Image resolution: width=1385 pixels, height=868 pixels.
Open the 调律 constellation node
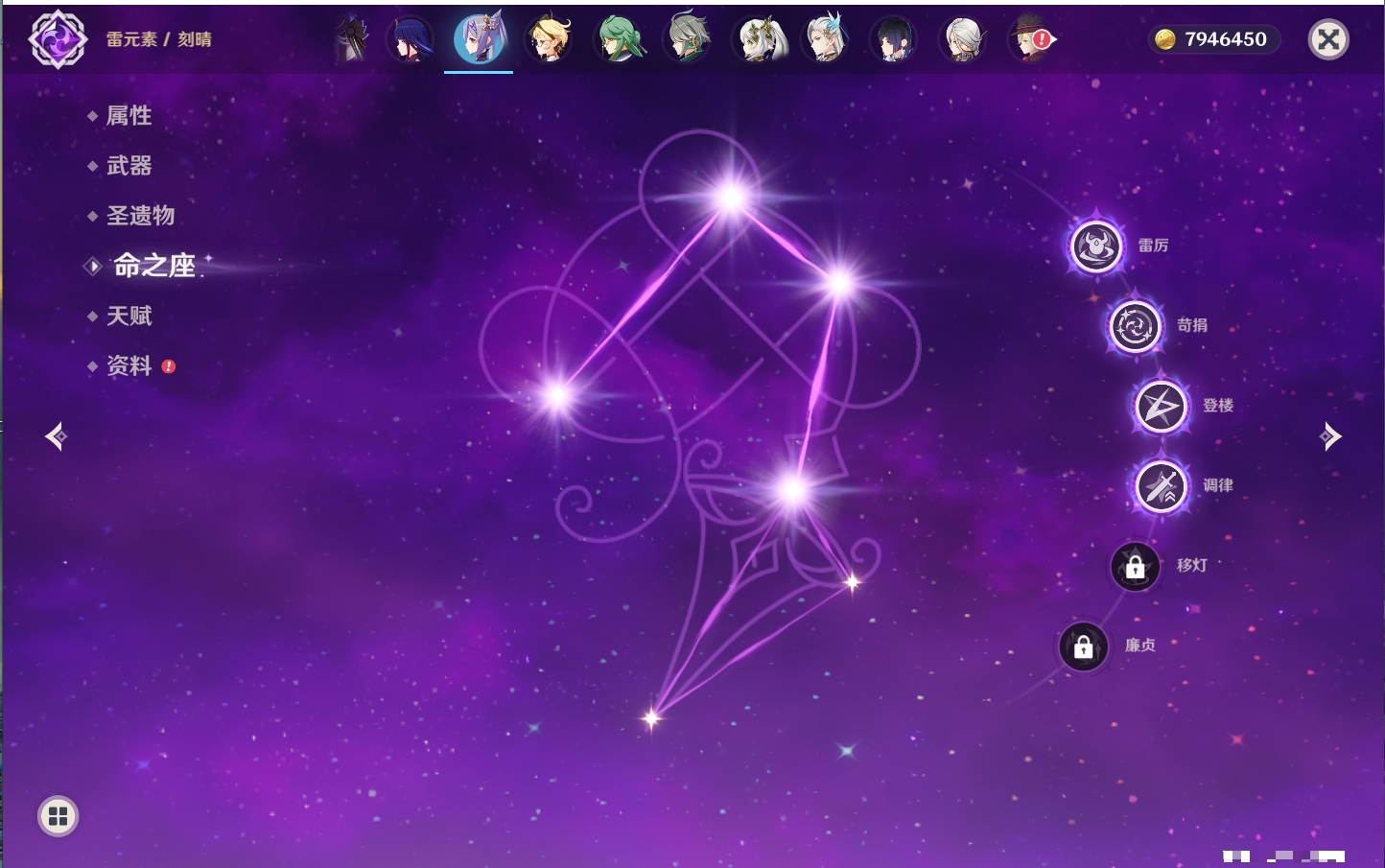pos(1161,486)
